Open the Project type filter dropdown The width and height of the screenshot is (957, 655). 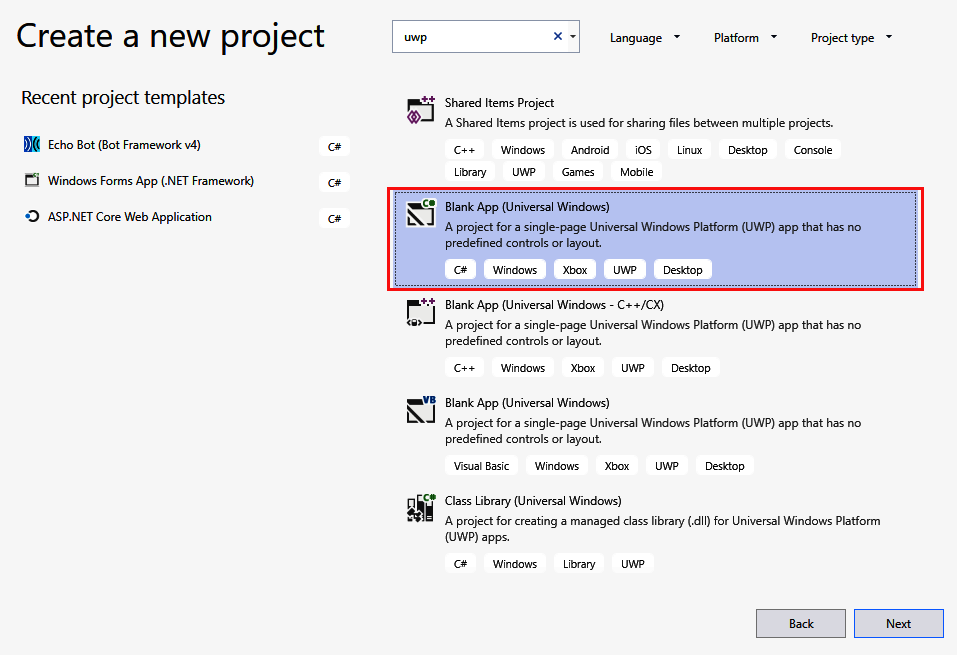coord(851,38)
